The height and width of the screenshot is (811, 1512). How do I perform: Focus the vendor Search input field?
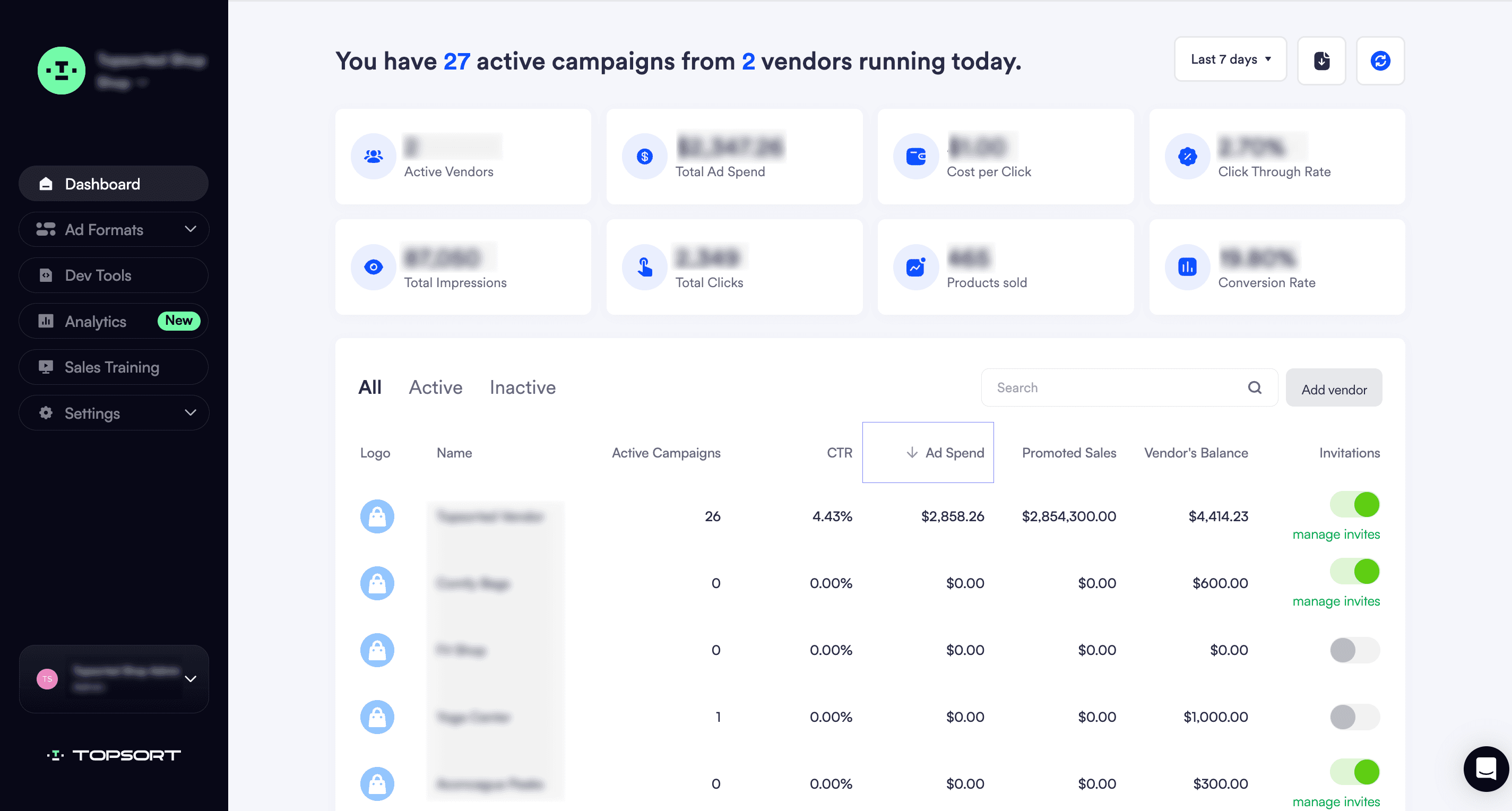(1115, 387)
